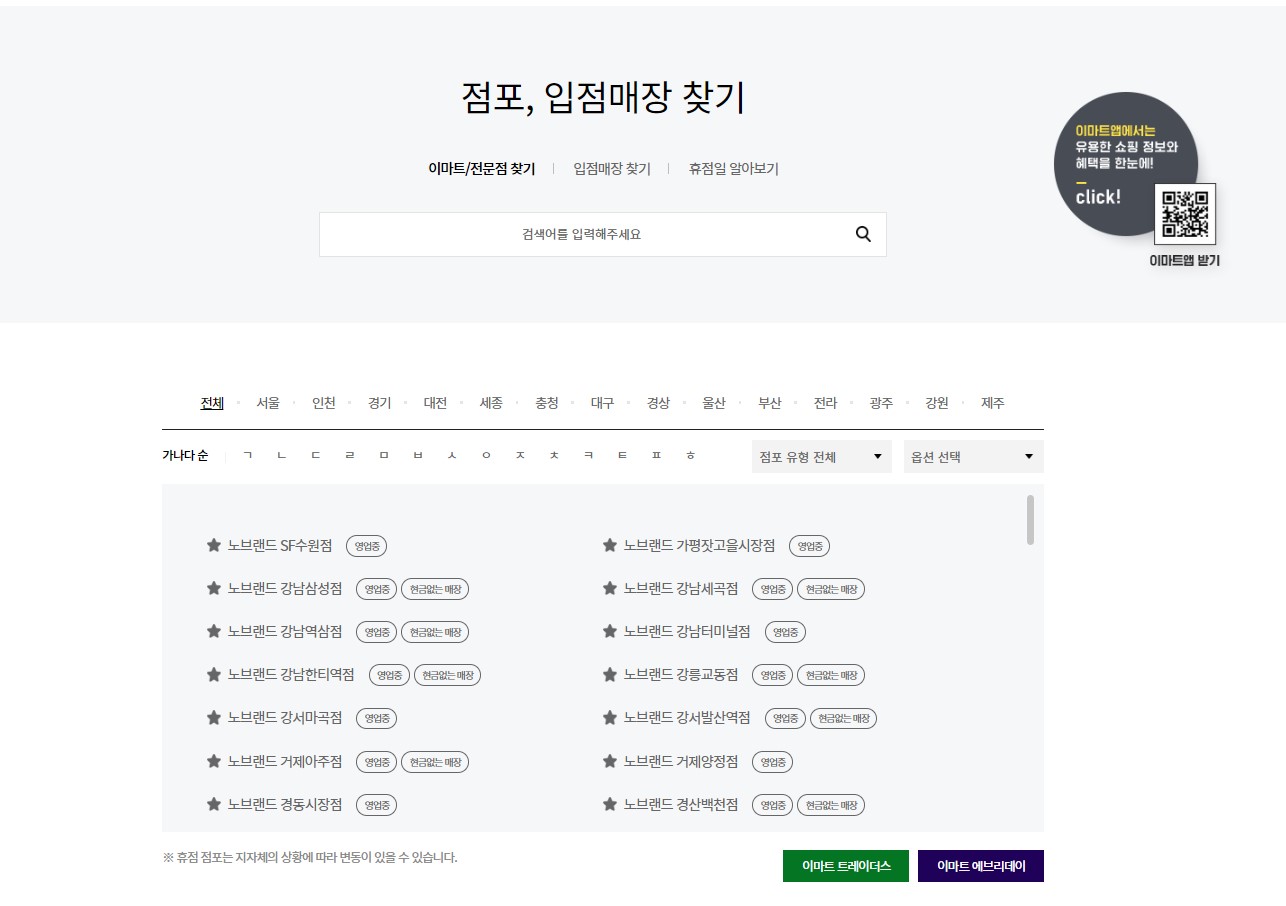Filter stores by 인천 region
Screen dimensions: 1286x906
point(324,403)
